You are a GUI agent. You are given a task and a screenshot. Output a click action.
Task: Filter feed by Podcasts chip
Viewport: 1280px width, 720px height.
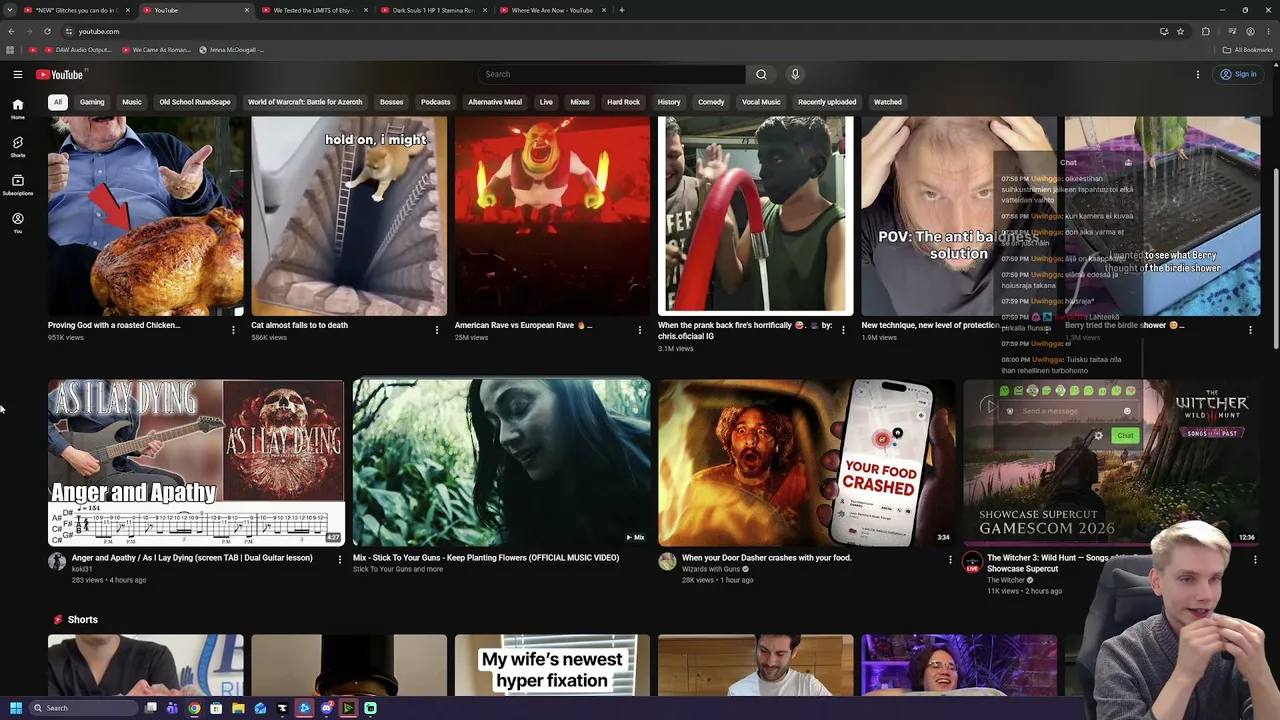point(435,102)
